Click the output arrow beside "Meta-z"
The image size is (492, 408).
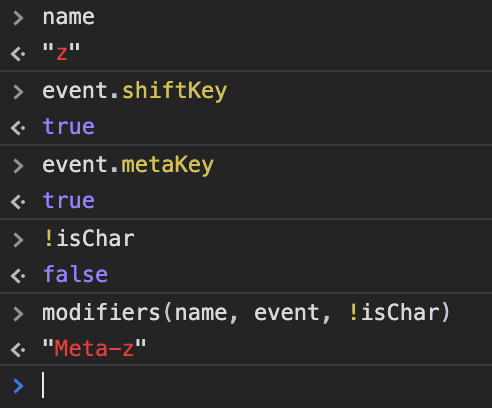18,350
